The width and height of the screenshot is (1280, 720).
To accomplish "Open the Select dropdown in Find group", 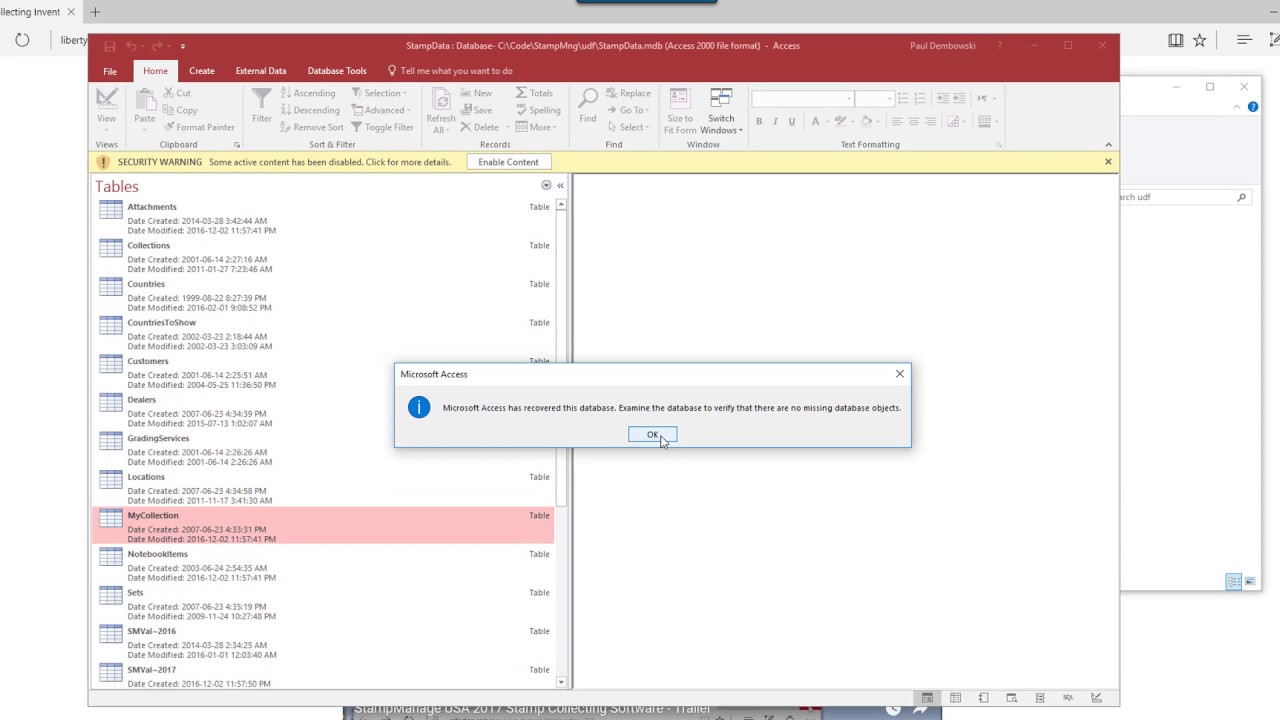I will pos(628,127).
